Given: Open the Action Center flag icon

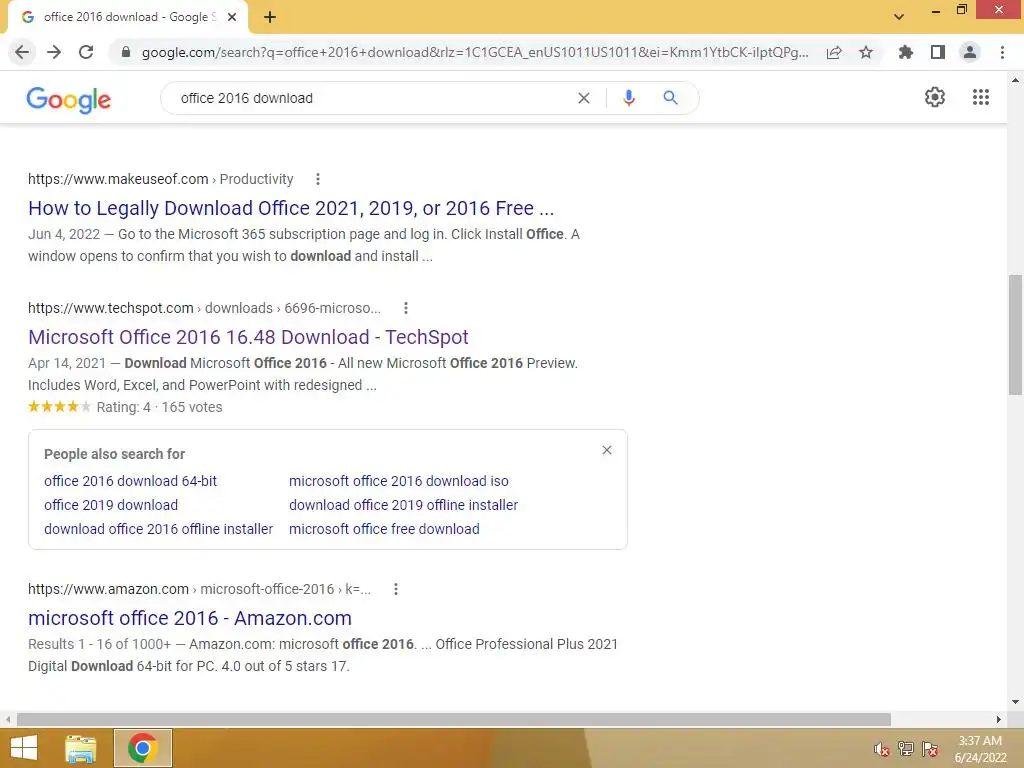Looking at the screenshot, I should click(x=930, y=749).
